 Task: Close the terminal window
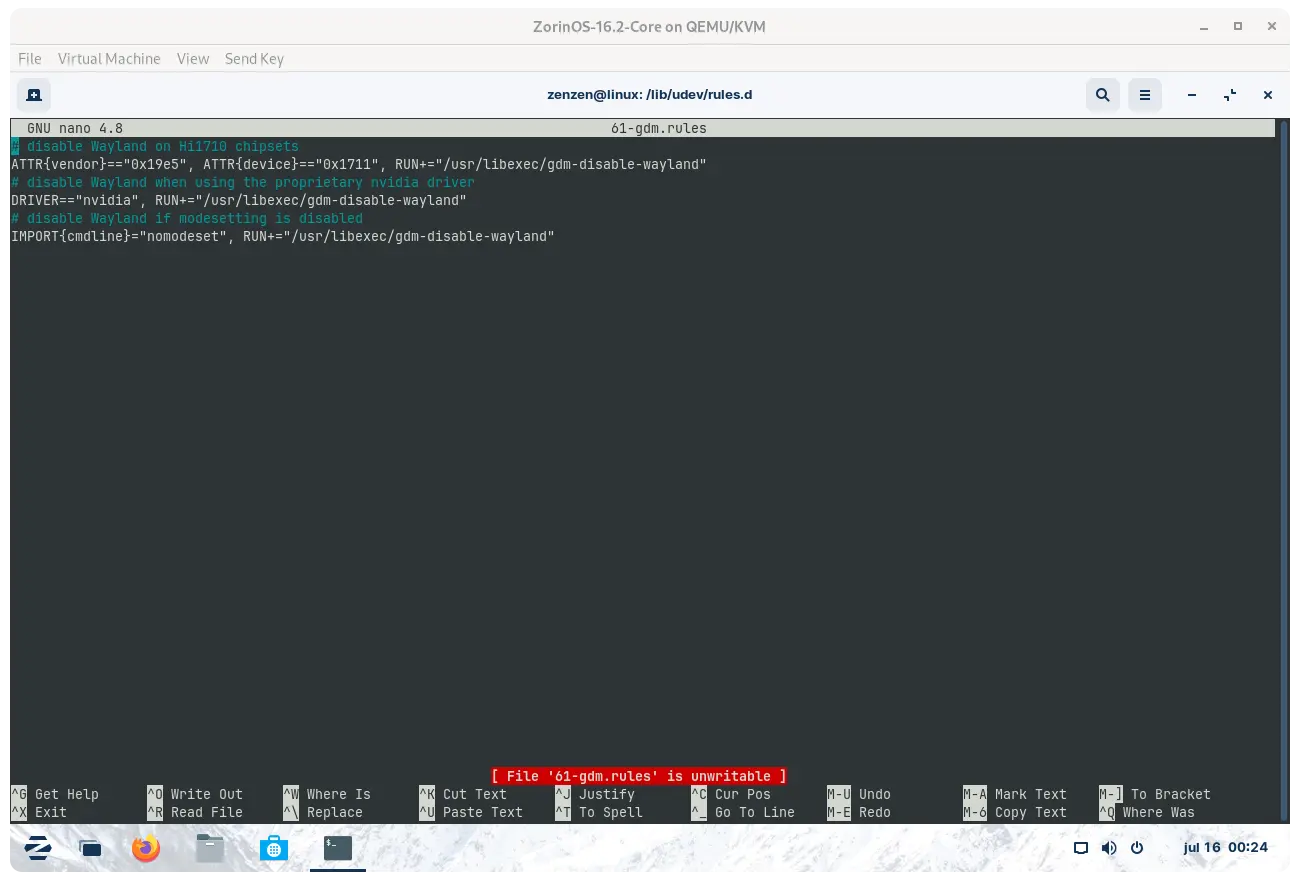click(x=1268, y=95)
